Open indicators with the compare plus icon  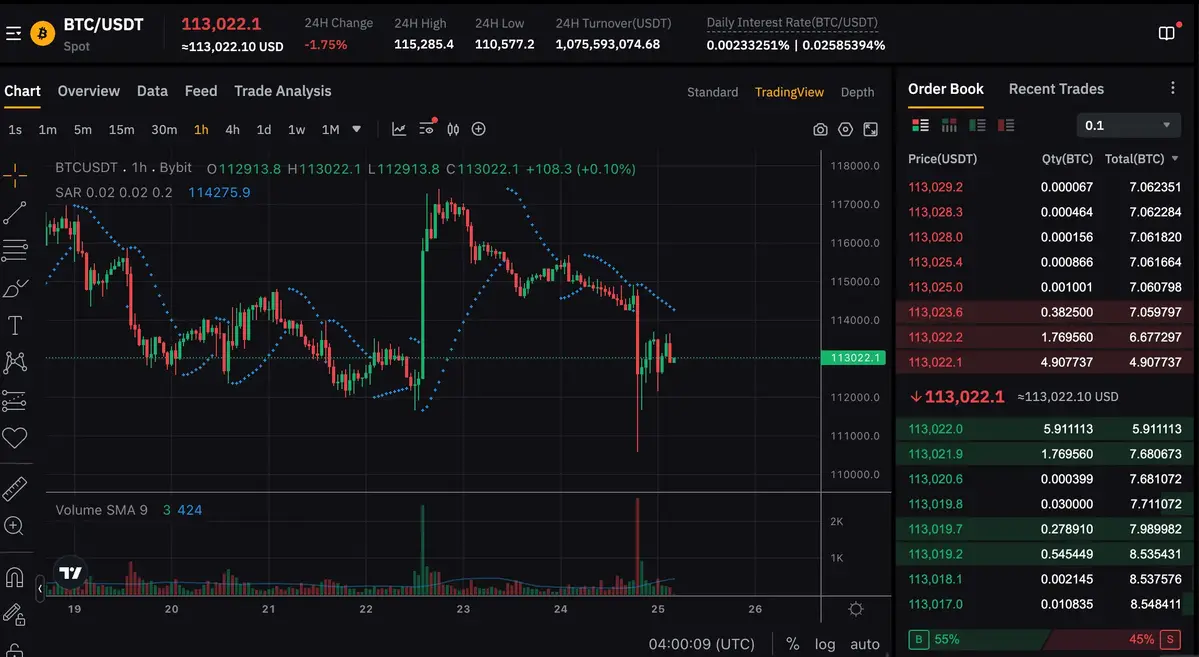pyautogui.click(x=478, y=129)
